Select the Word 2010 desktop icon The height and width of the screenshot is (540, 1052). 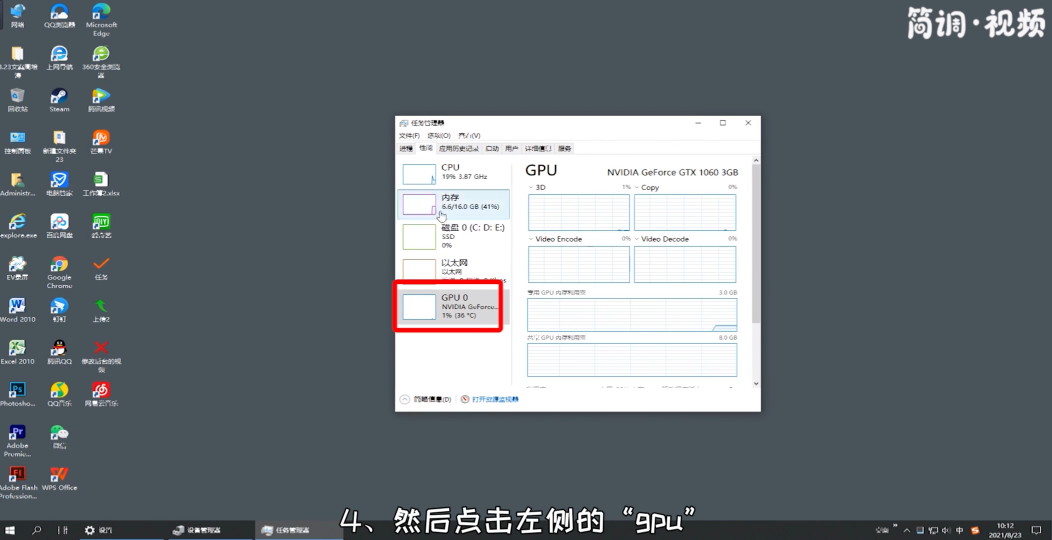(17, 310)
